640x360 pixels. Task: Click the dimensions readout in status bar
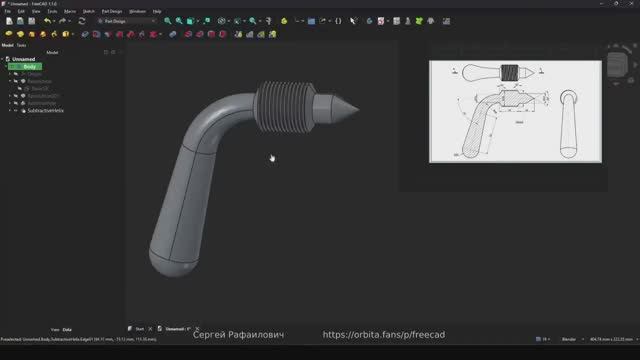611,339
